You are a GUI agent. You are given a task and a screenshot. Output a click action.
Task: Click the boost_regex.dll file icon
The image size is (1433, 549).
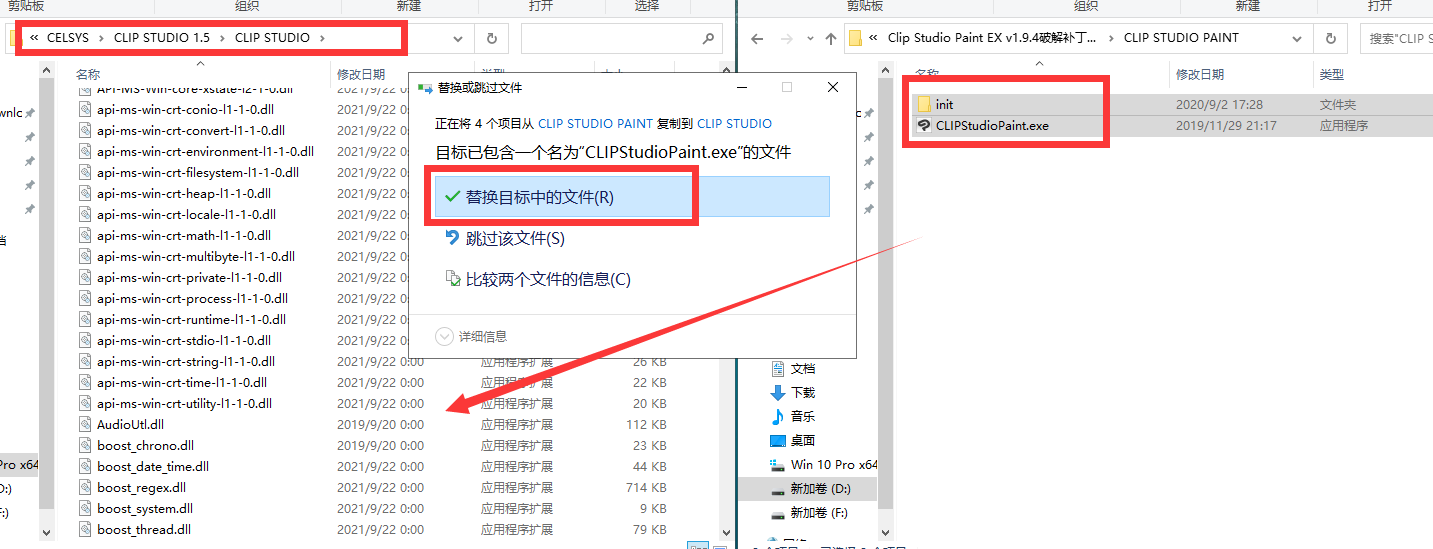(85, 487)
